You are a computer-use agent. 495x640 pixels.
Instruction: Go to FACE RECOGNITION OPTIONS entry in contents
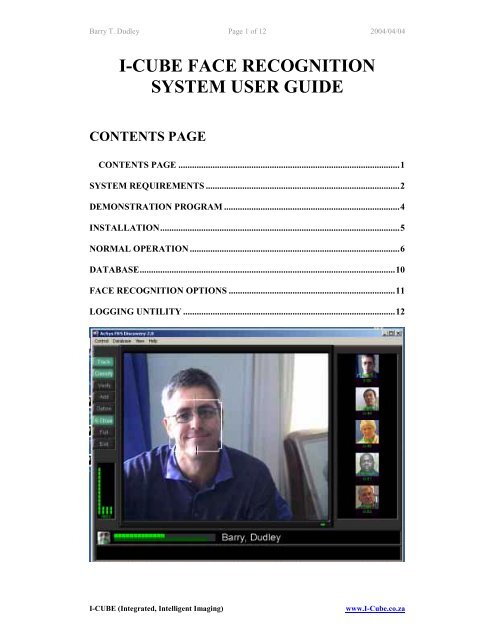pyautogui.click(x=247, y=291)
